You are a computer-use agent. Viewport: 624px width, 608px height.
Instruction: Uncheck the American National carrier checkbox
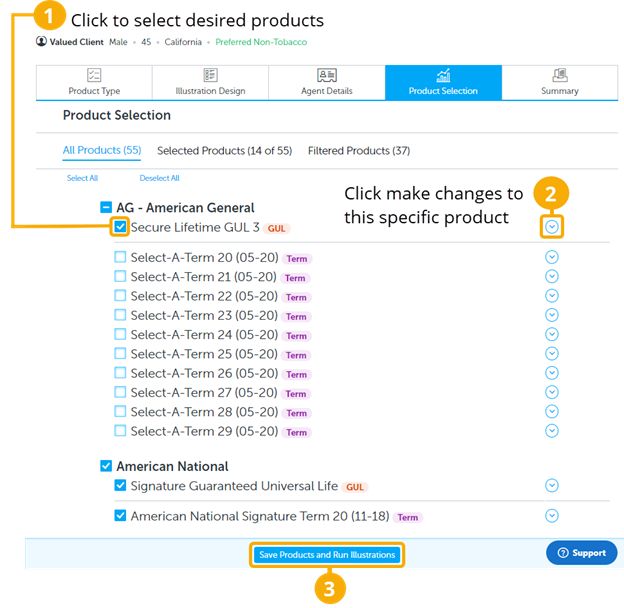tap(106, 466)
